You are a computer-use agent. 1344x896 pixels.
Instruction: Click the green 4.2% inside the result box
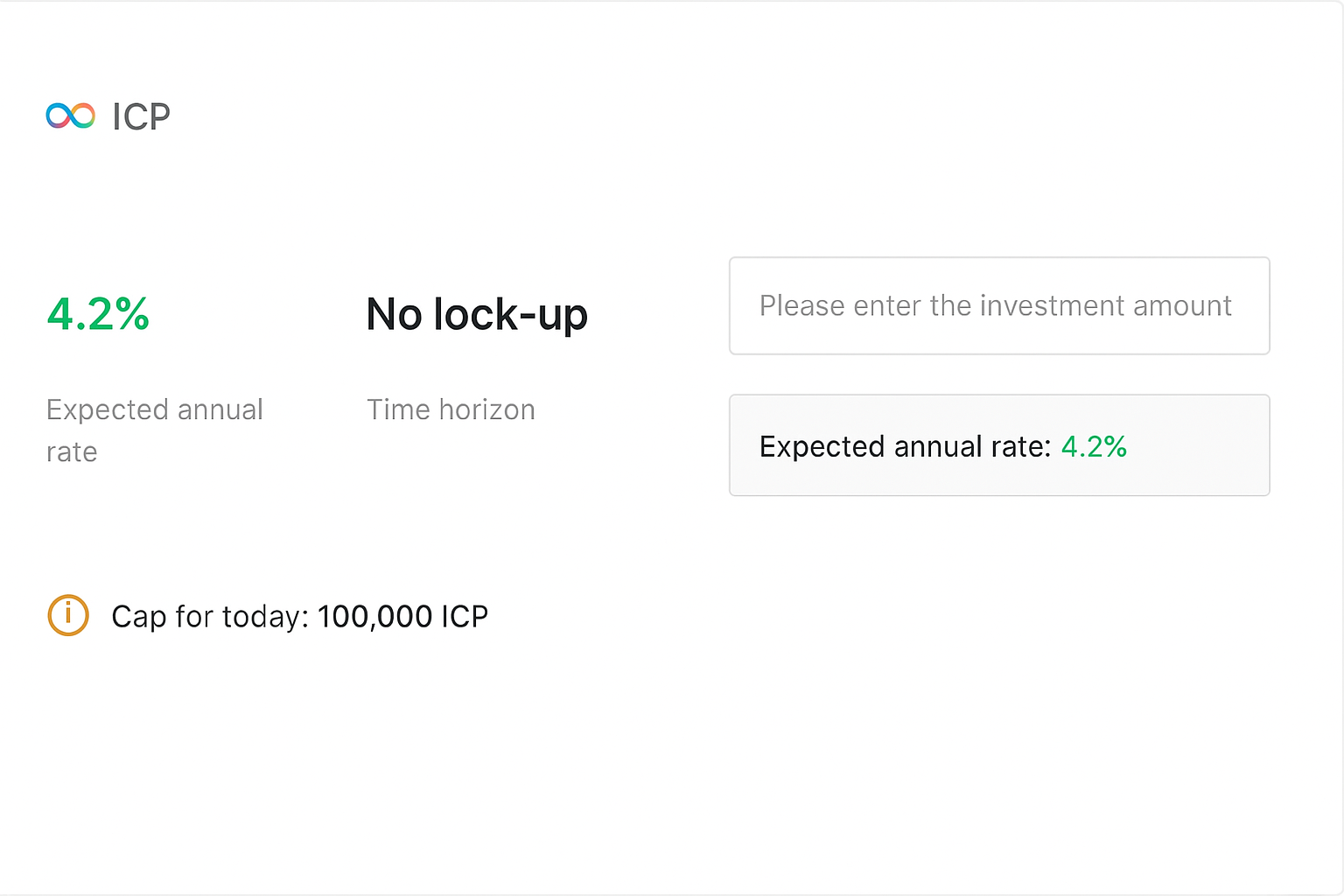(x=1093, y=447)
